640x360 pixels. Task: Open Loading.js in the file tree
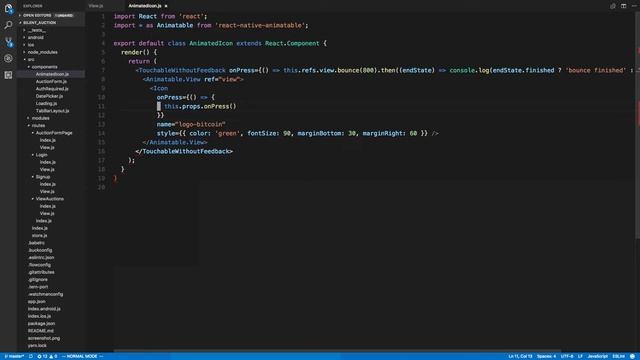46,104
